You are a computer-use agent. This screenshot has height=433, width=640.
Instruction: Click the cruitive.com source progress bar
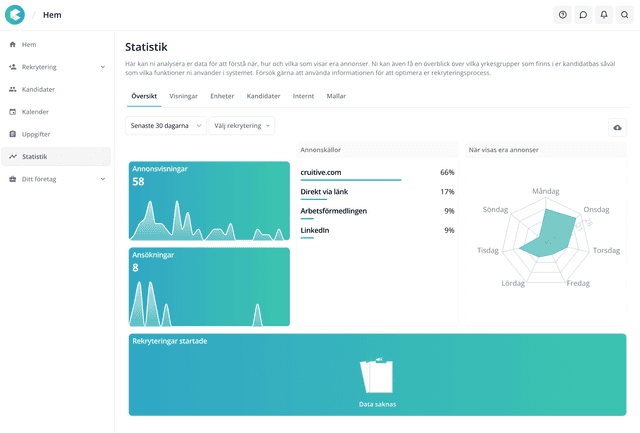pos(350,180)
